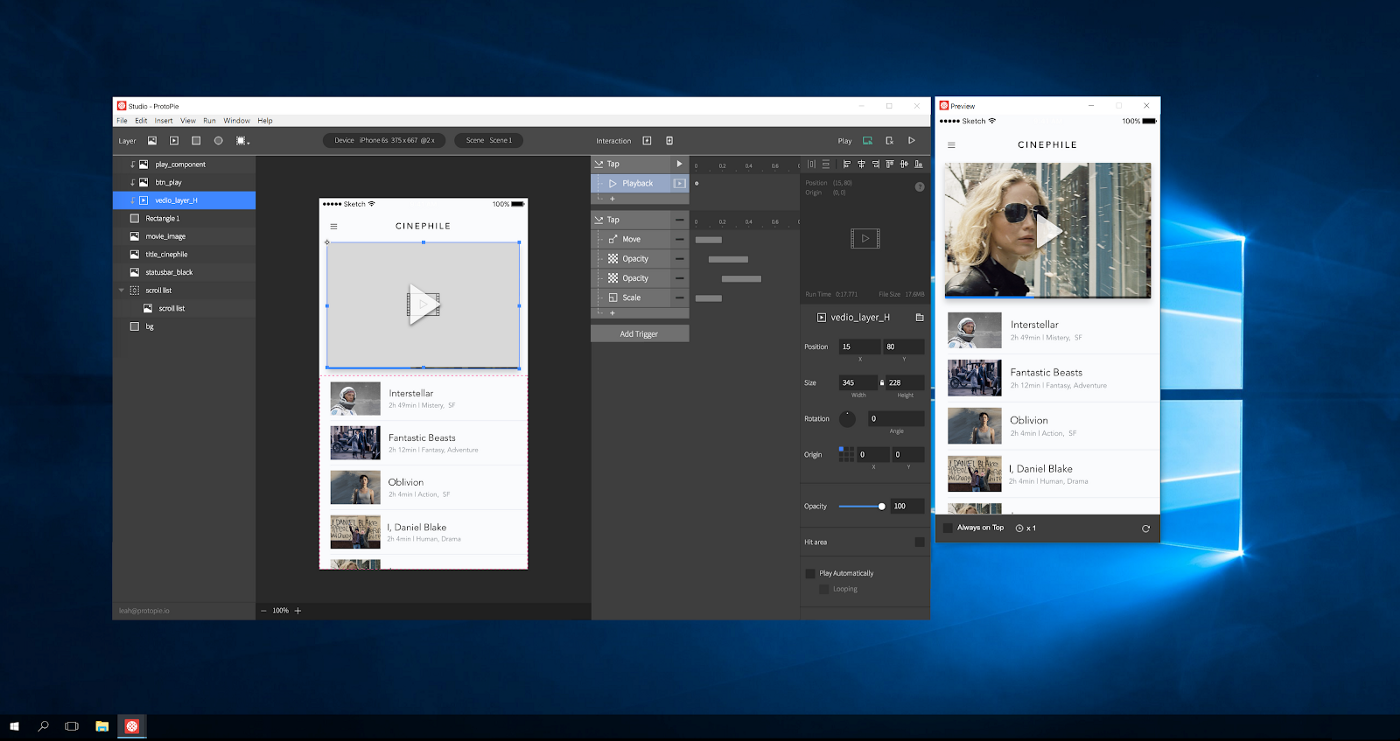Add a video layer from the Layer toolbar
Screen dimensions: 1400x741
point(174,141)
